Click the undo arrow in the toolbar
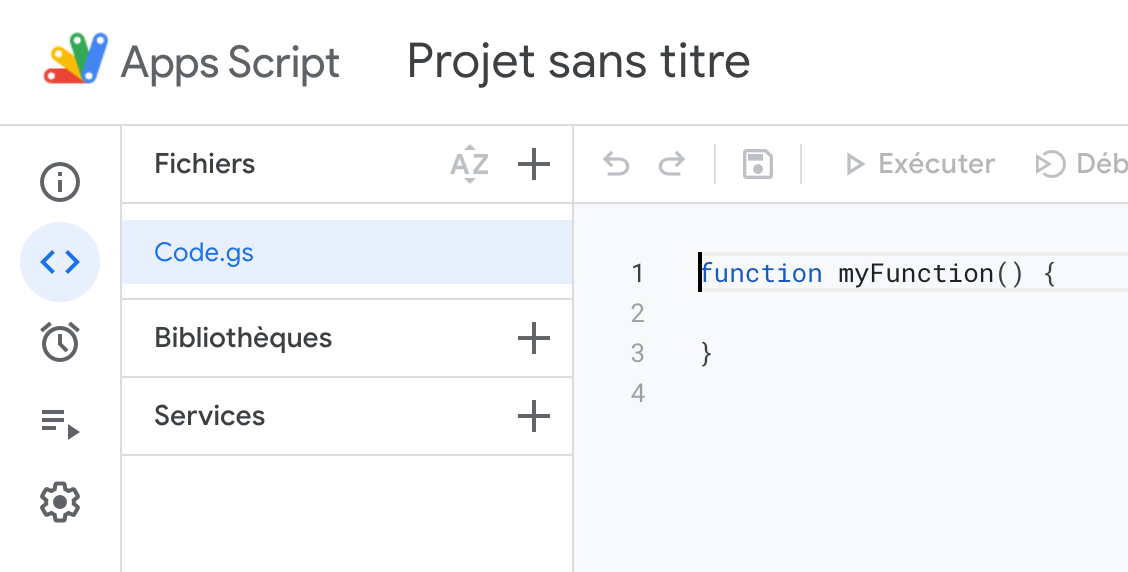This screenshot has height=572, width=1128. pyautogui.click(x=616, y=165)
